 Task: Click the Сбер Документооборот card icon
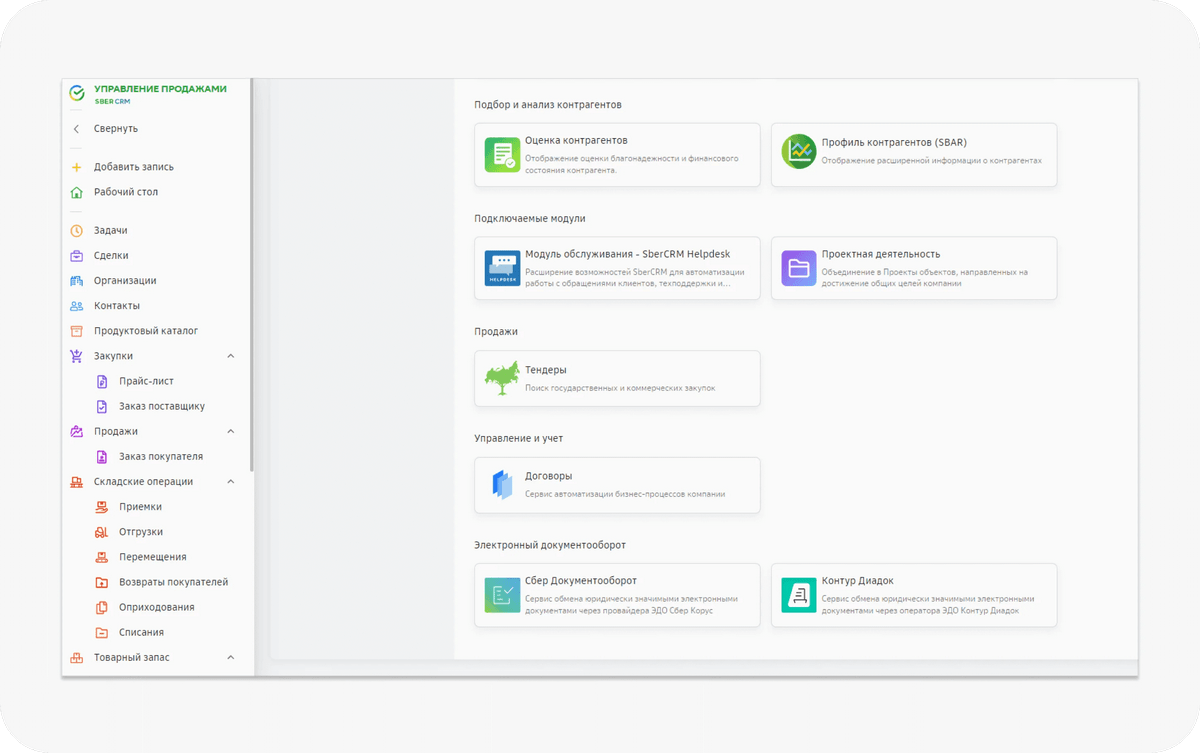click(x=502, y=595)
